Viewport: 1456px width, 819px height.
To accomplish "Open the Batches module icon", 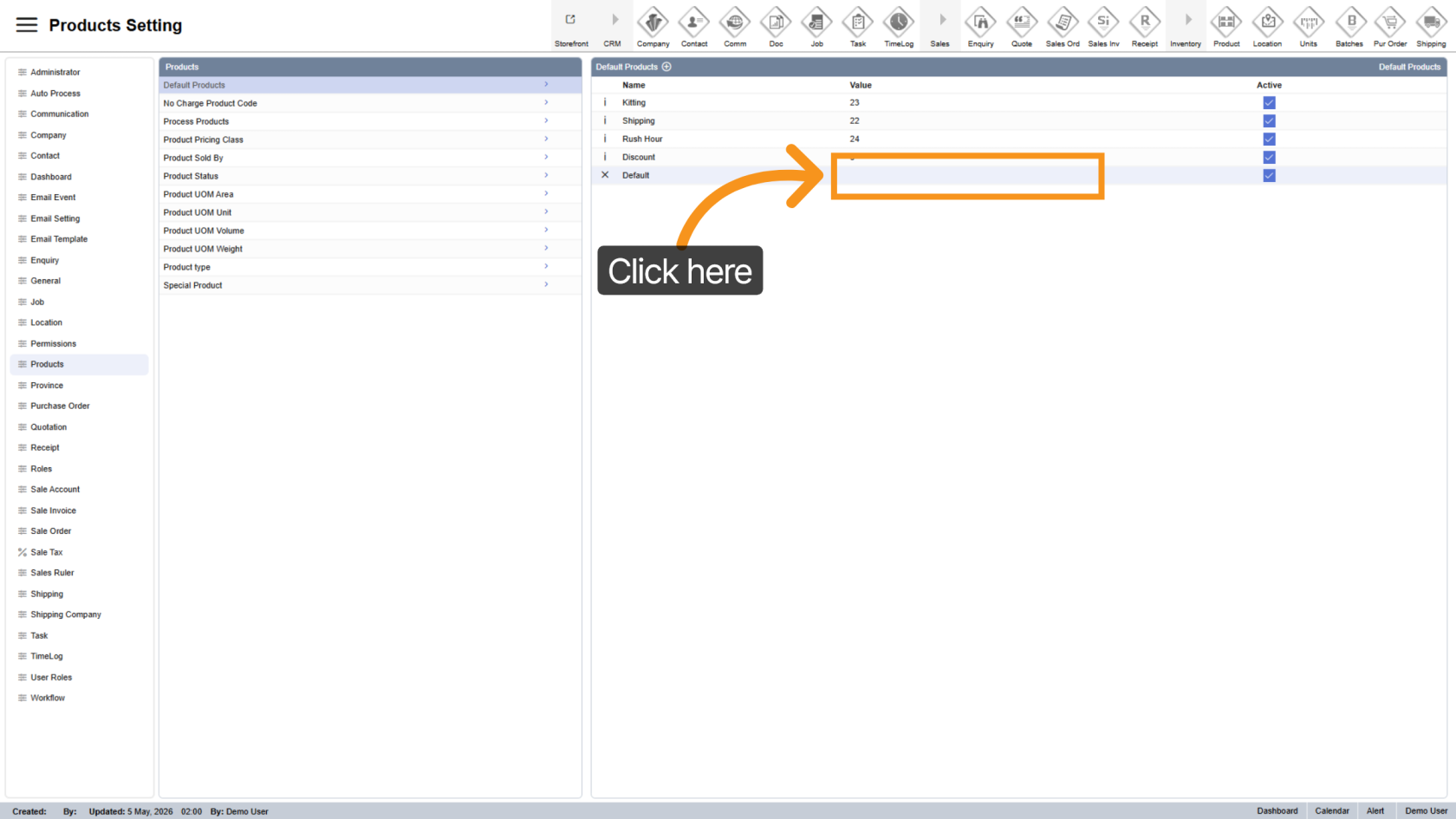I will coord(1349,22).
